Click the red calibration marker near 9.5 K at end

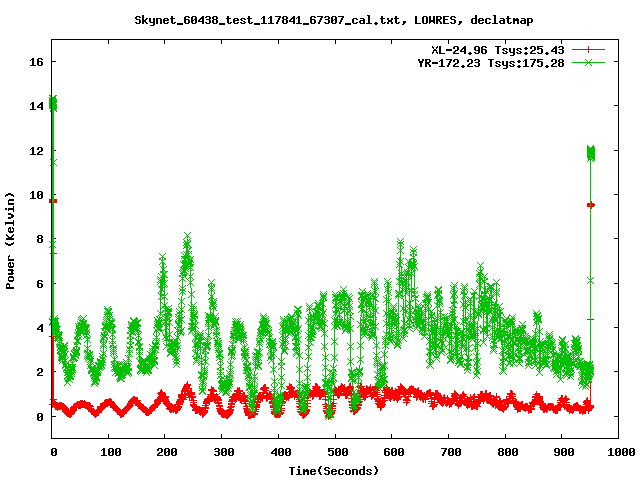(x=591, y=205)
